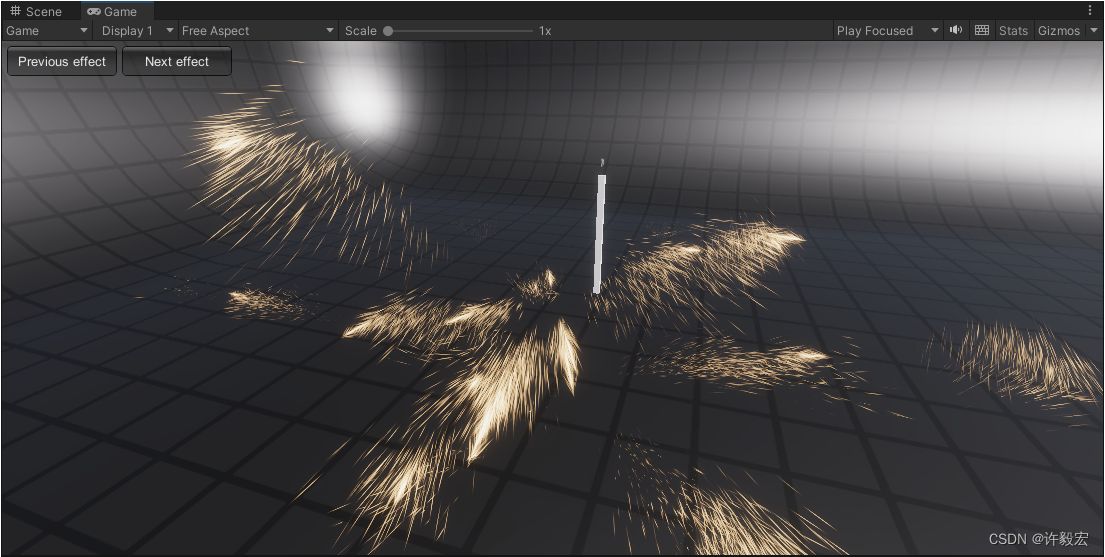This screenshot has height=557, width=1105.
Task: Click the Previous effect button
Action: coord(62,61)
